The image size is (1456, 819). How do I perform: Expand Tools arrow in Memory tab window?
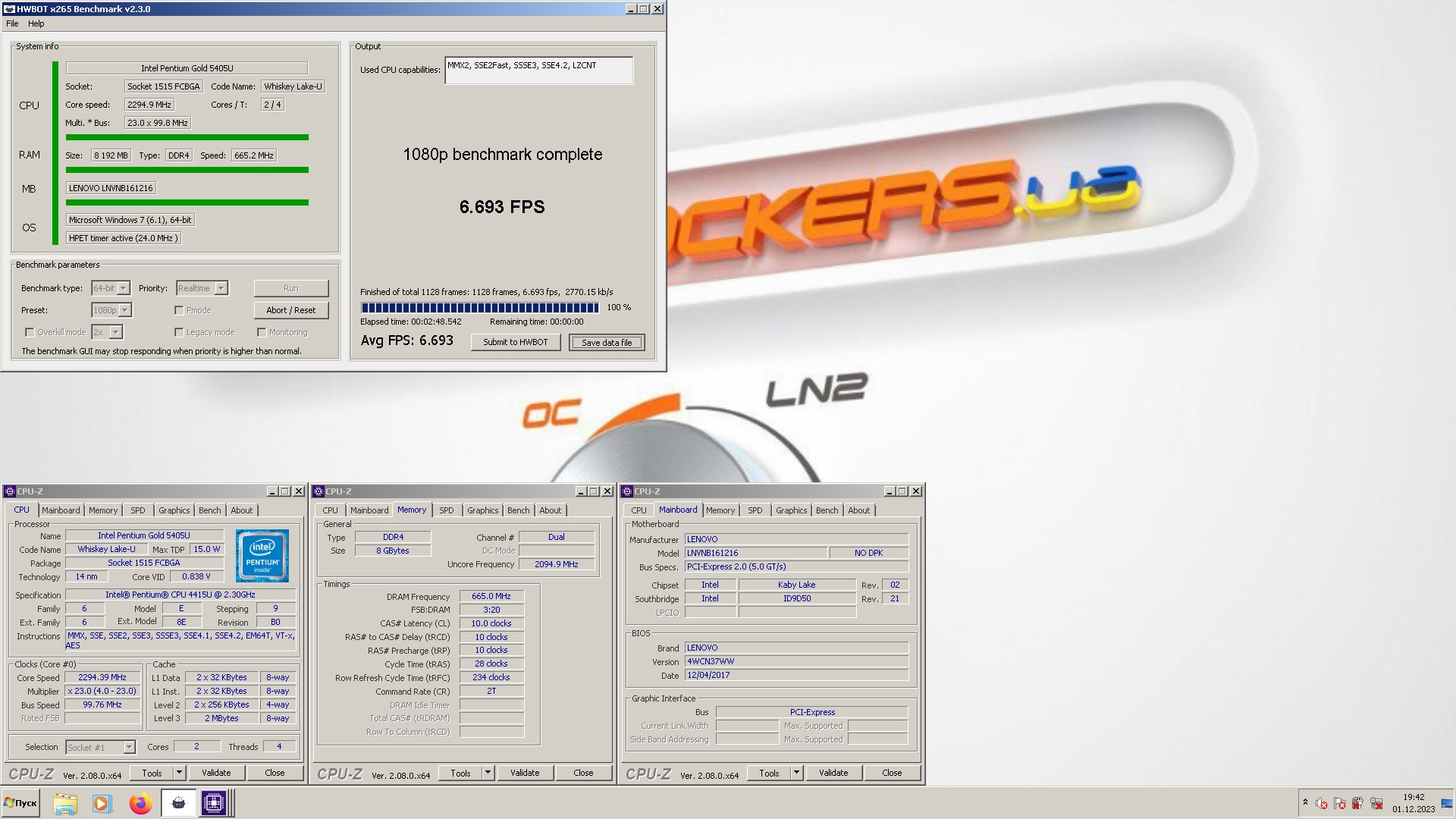(488, 773)
